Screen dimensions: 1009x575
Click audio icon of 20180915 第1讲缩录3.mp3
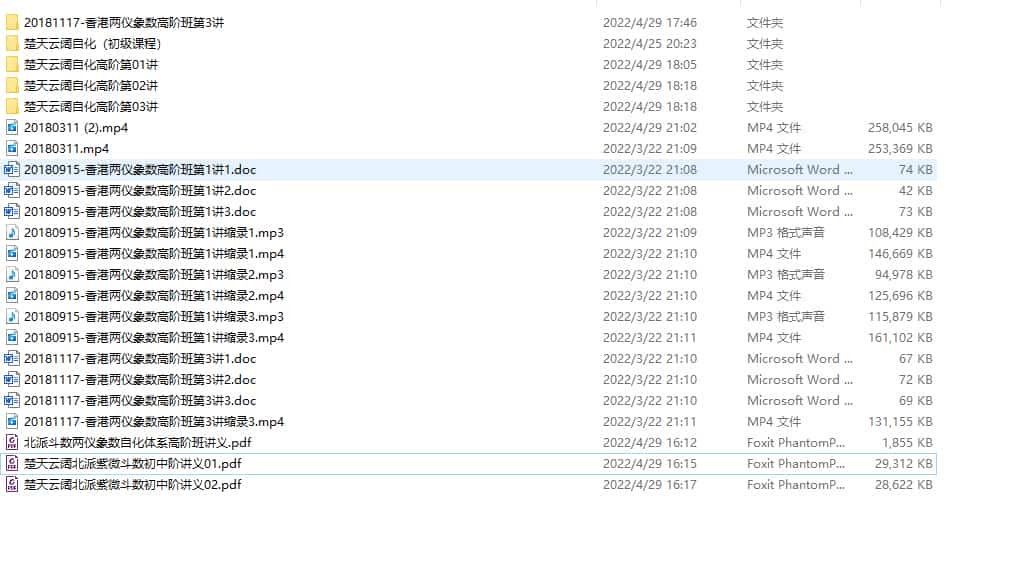(x=12, y=316)
